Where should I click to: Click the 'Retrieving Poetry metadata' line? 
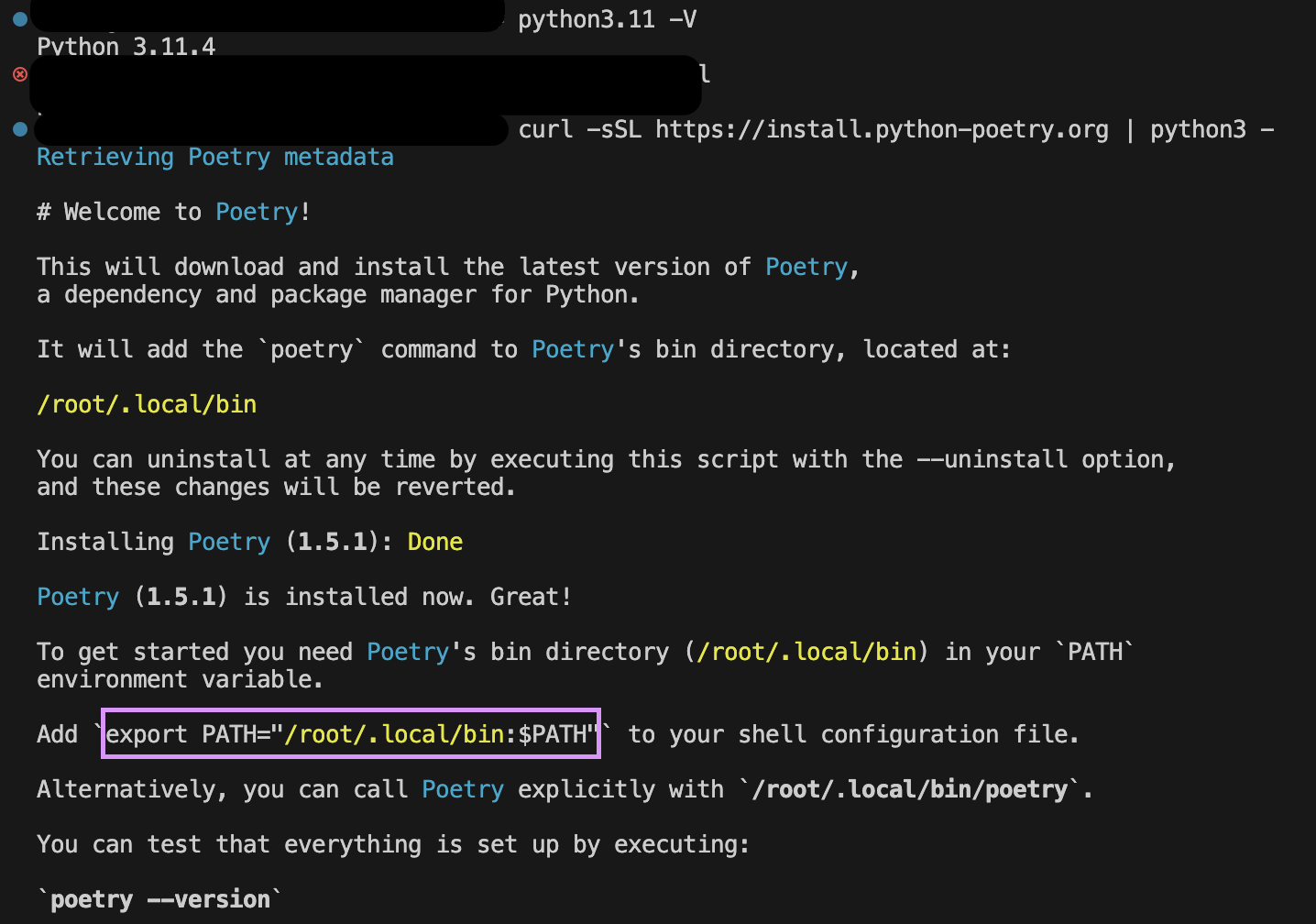pyautogui.click(x=215, y=157)
